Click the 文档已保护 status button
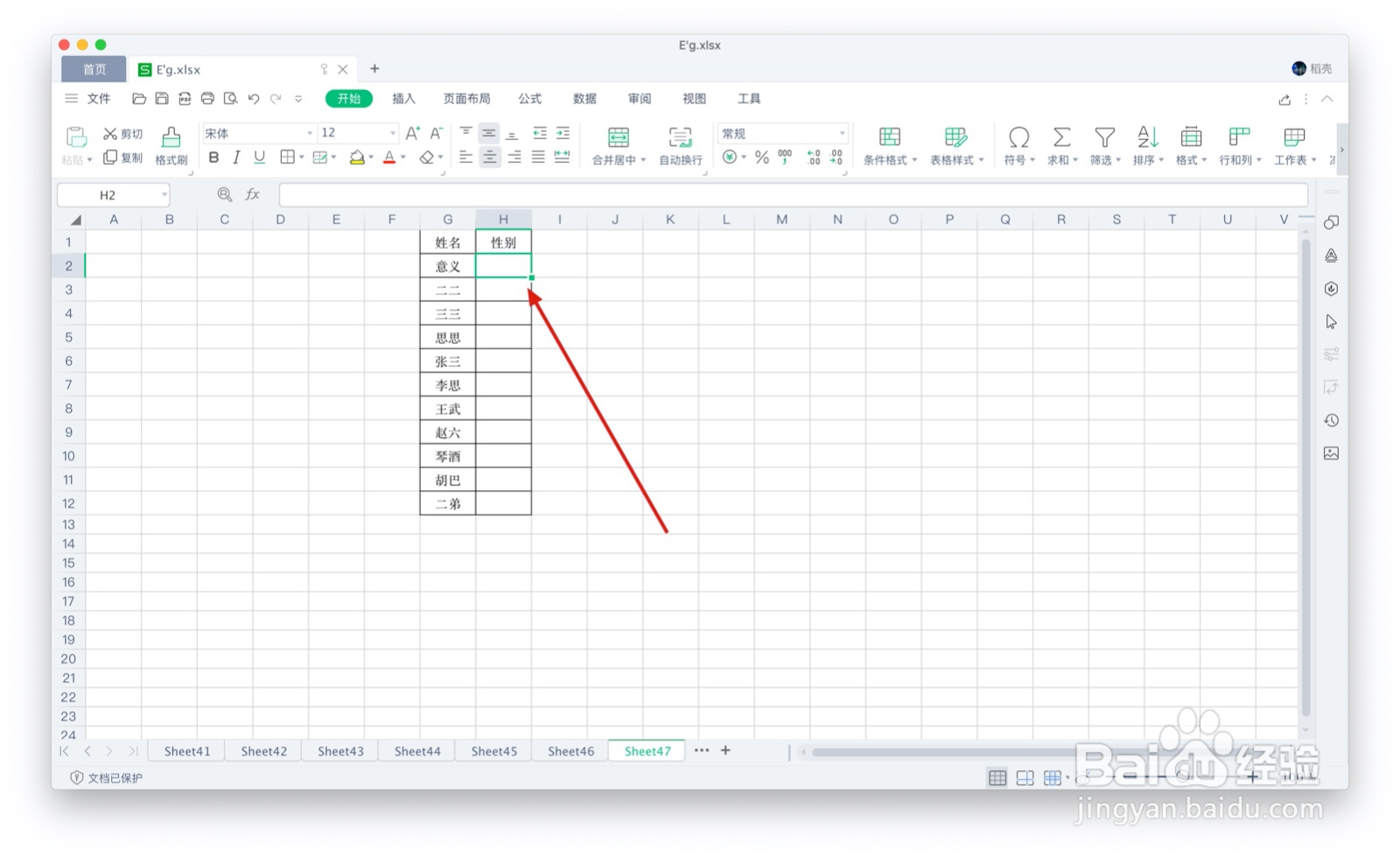 point(106,777)
